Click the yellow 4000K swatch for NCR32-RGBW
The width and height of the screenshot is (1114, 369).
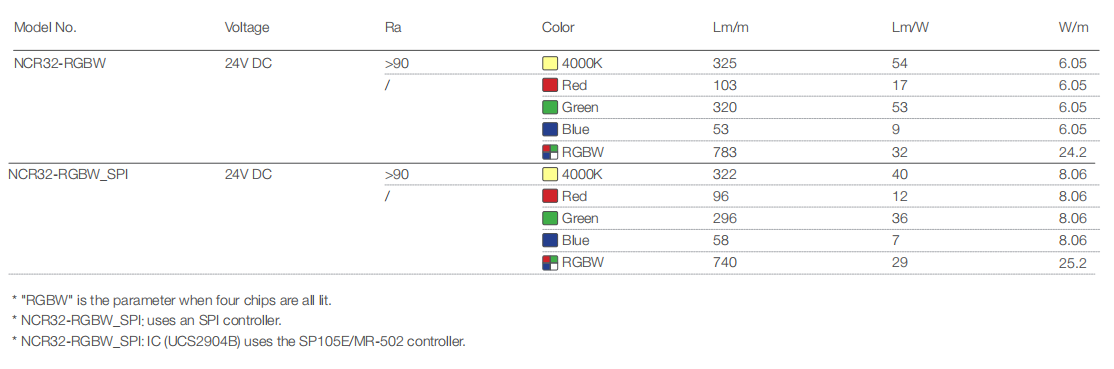click(x=550, y=63)
